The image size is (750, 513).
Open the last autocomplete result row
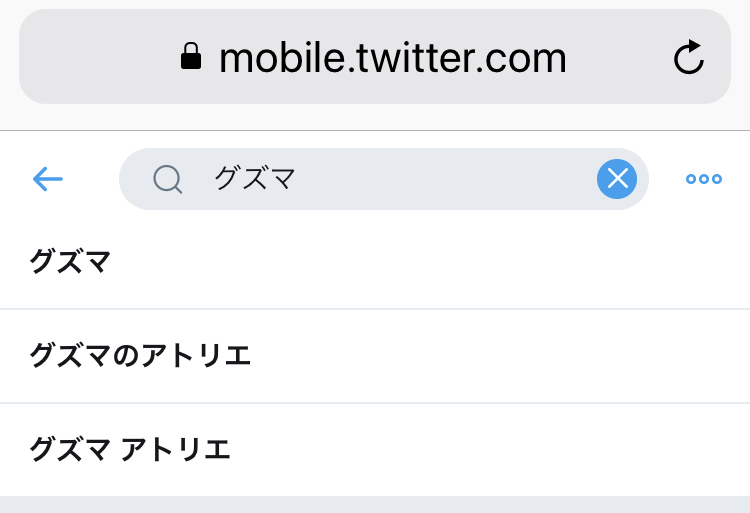pyautogui.click(x=375, y=449)
